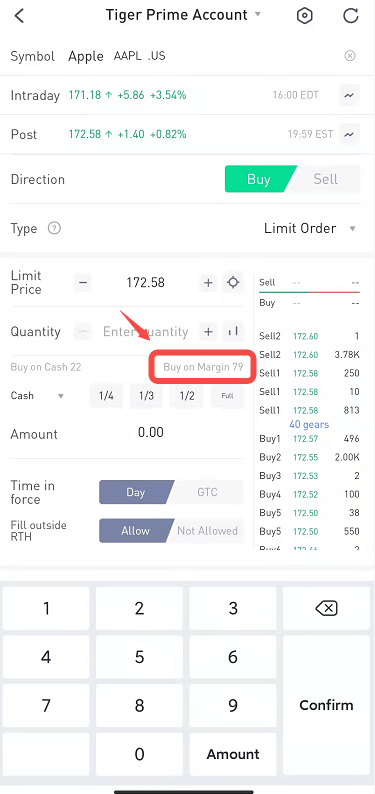Open the hexagon settings icon
This screenshot has height=794, width=375.
[x=304, y=16]
